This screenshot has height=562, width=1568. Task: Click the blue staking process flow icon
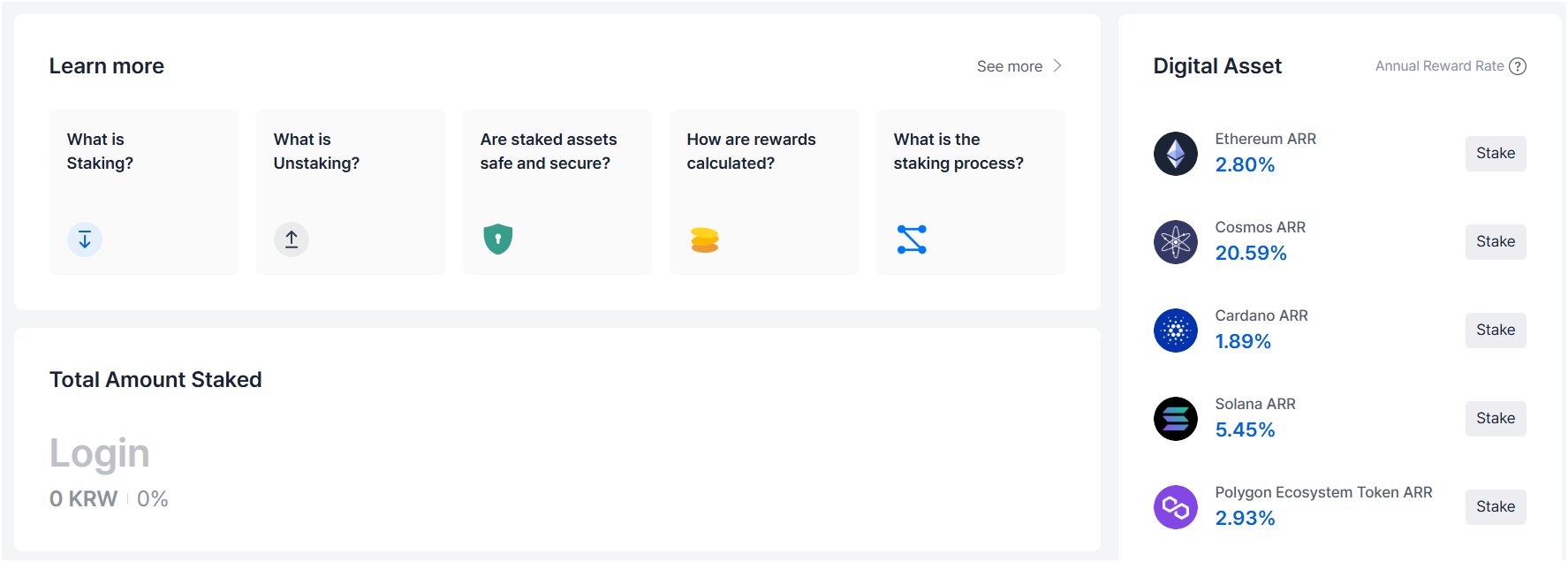[x=912, y=239]
